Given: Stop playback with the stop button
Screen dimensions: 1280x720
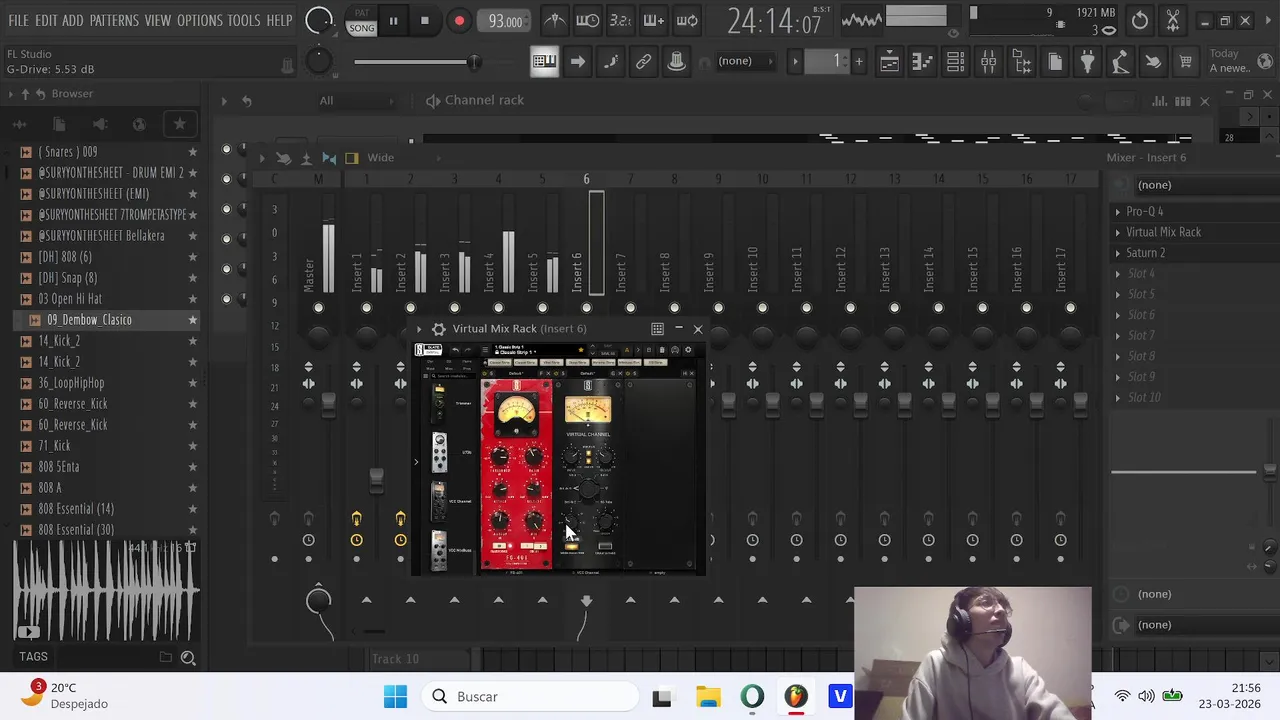Looking at the screenshot, I should (424, 20).
